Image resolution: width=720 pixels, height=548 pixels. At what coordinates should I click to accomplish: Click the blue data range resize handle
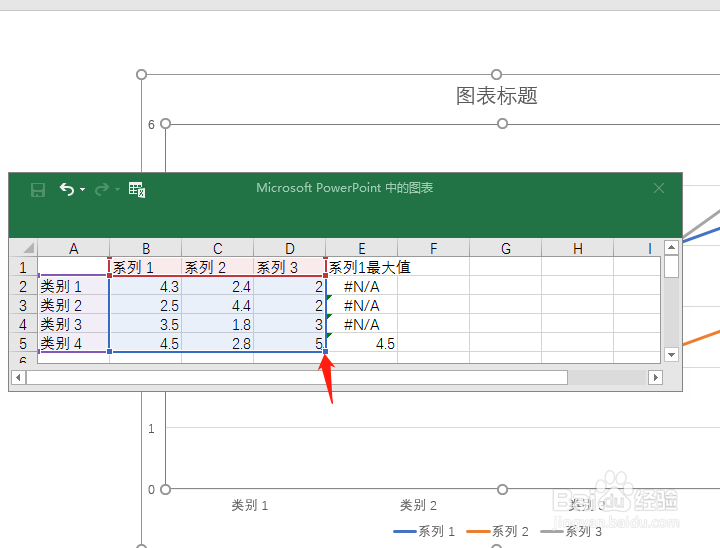coord(326,351)
